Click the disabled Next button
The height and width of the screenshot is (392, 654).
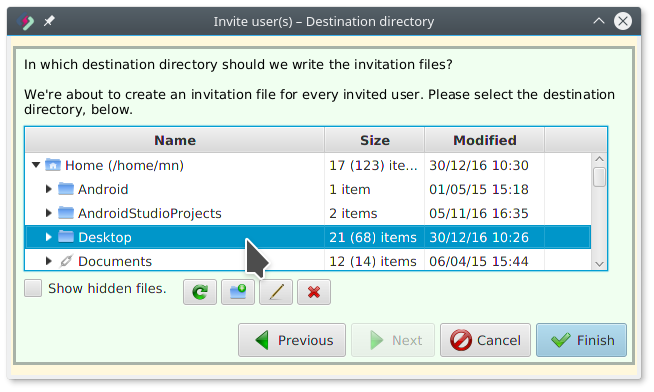point(393,340)
